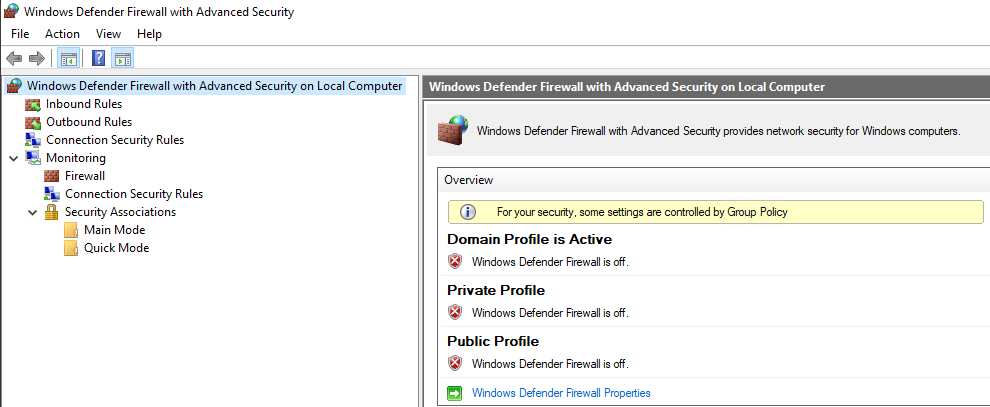The height and width of the screenshot is (407, 990).
Task: Open the File menu
Action: (x=20, y=34)
